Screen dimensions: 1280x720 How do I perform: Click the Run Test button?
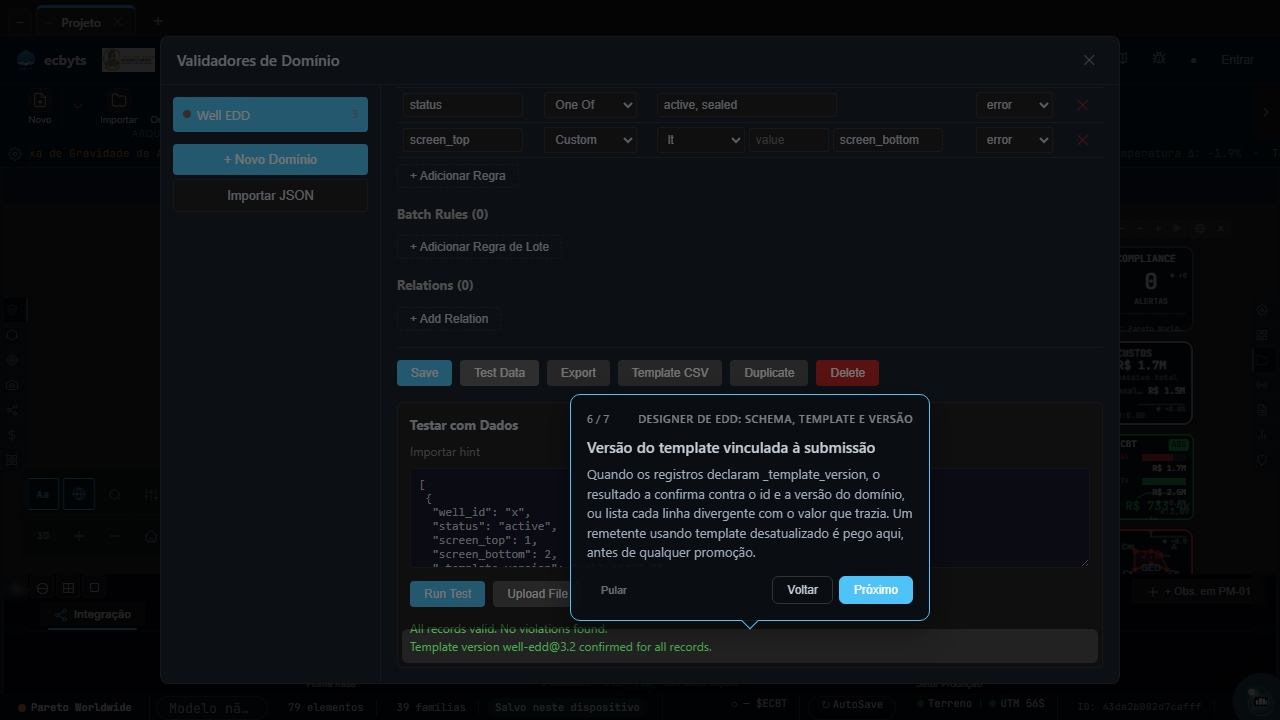[447, 594]
